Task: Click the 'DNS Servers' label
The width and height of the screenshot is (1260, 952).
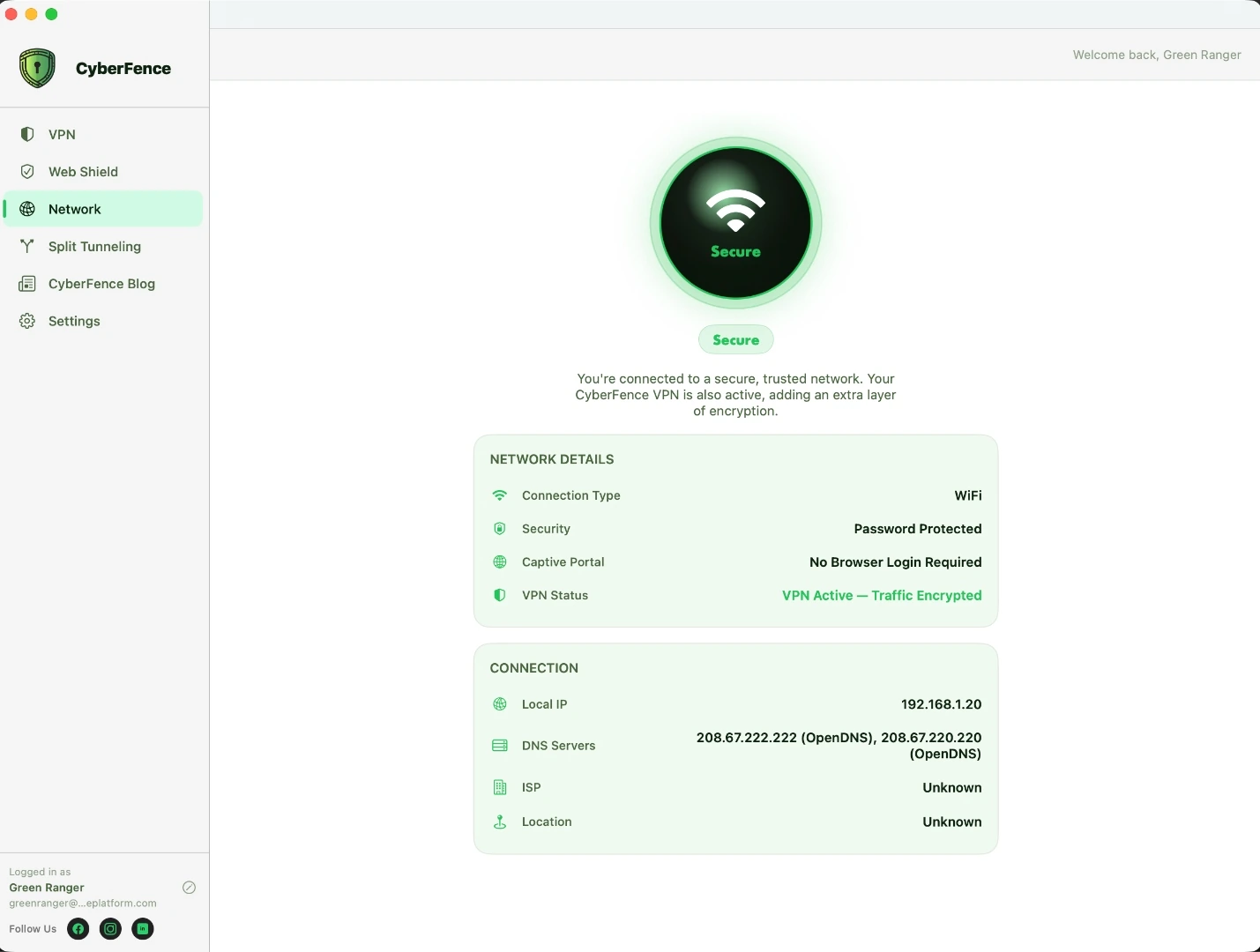Action: (x=558, y=746)
